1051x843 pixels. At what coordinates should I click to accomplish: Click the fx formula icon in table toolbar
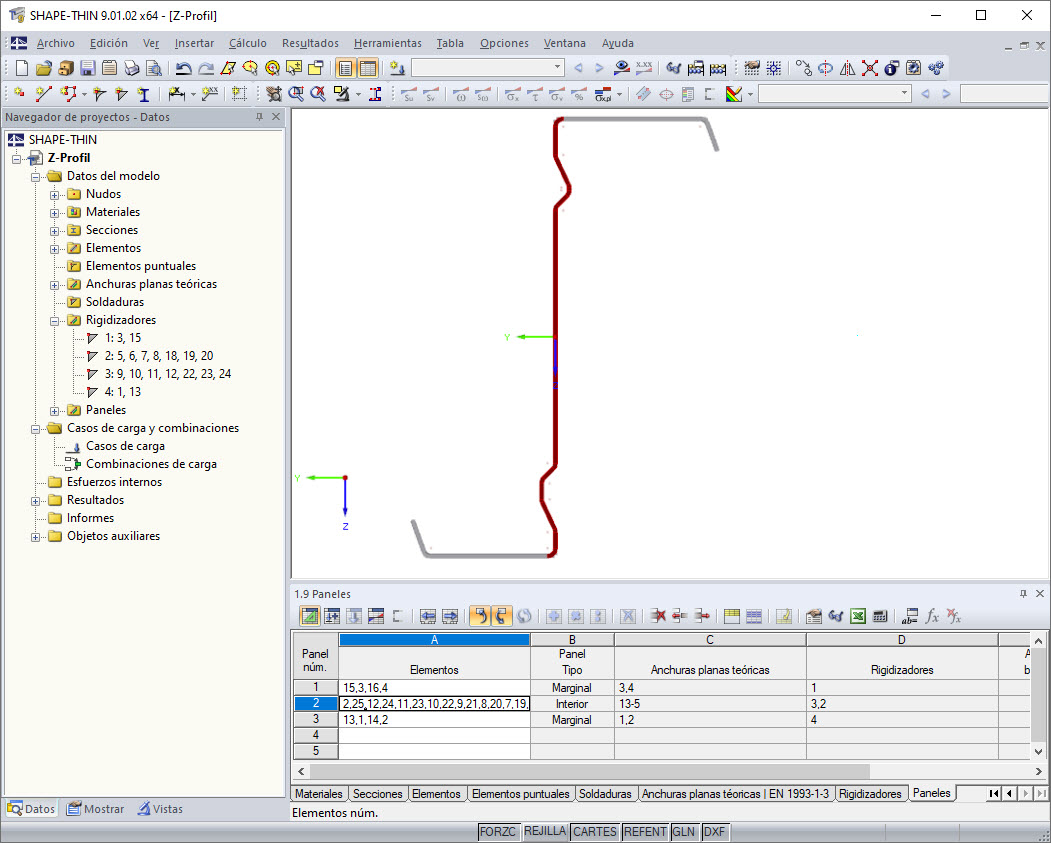(x=932, y=616)
